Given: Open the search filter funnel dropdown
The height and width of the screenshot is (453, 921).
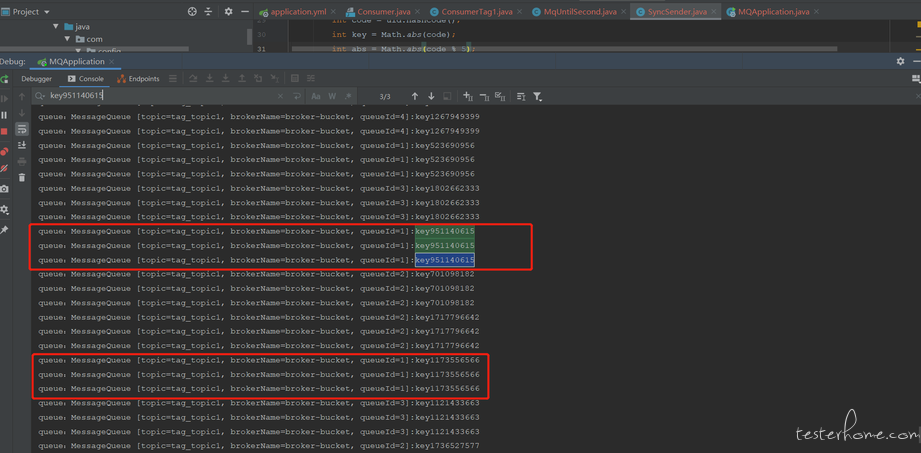Looking at the screenshot, I should coord(537,96).
